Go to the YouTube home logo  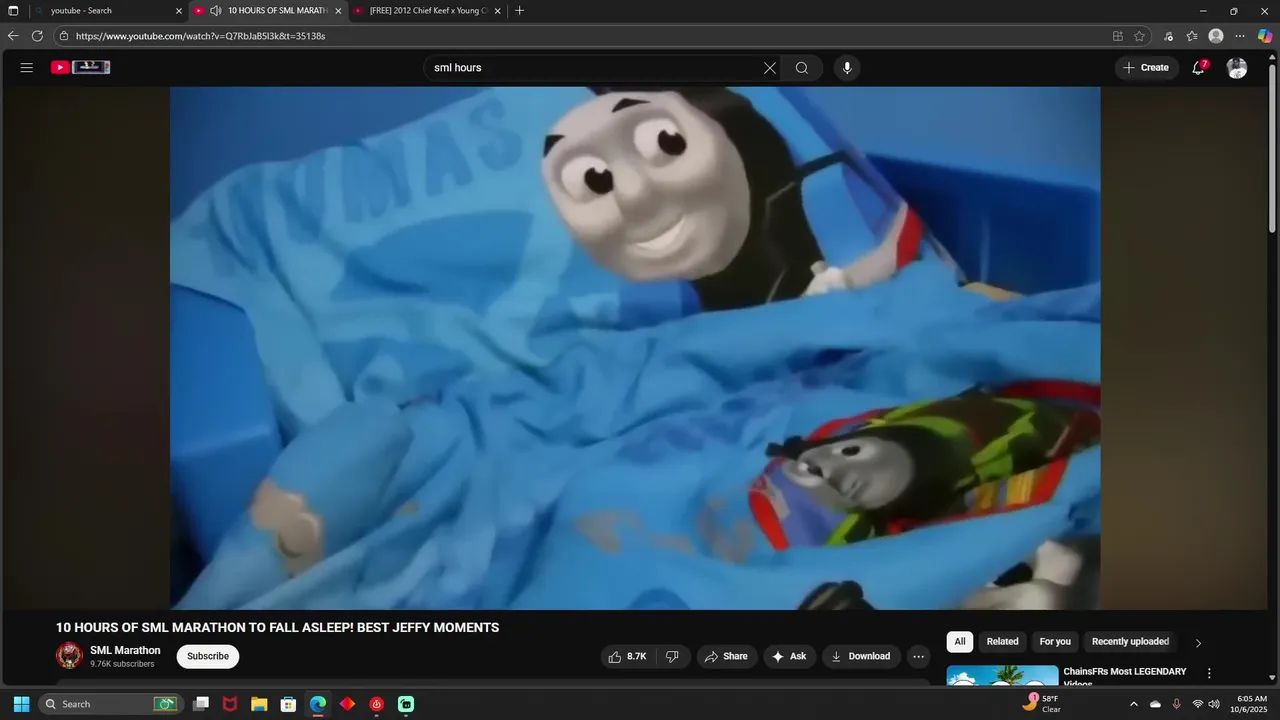81,67
